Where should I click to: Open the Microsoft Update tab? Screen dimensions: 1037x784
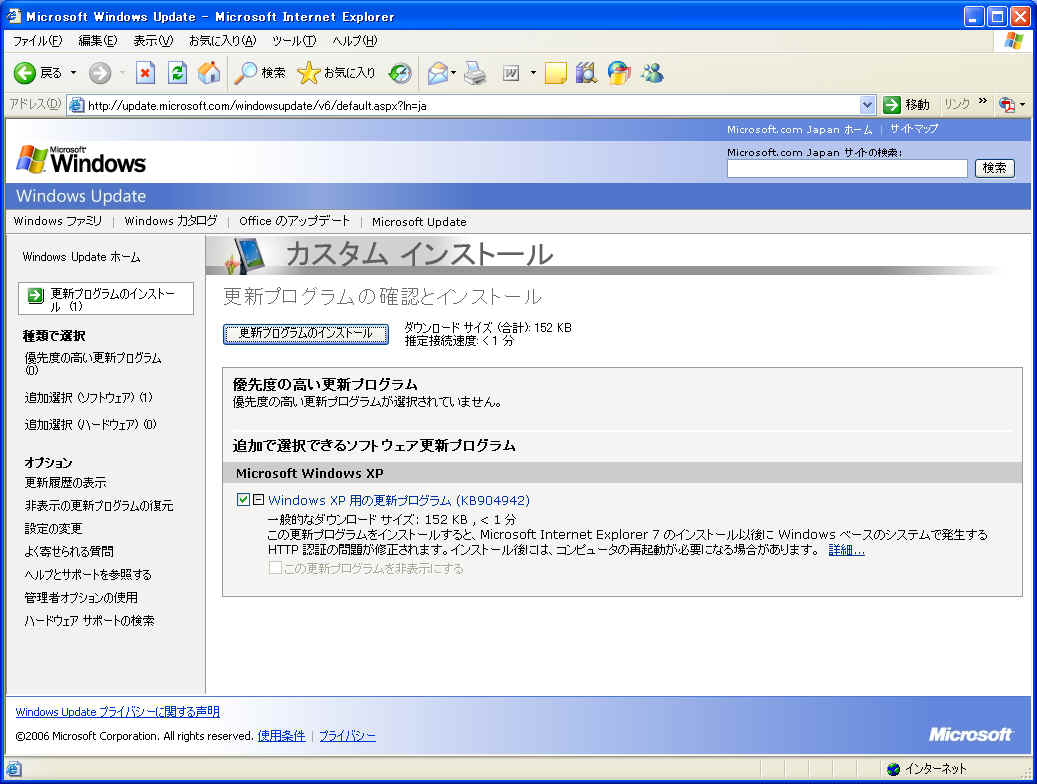point(419,222)
